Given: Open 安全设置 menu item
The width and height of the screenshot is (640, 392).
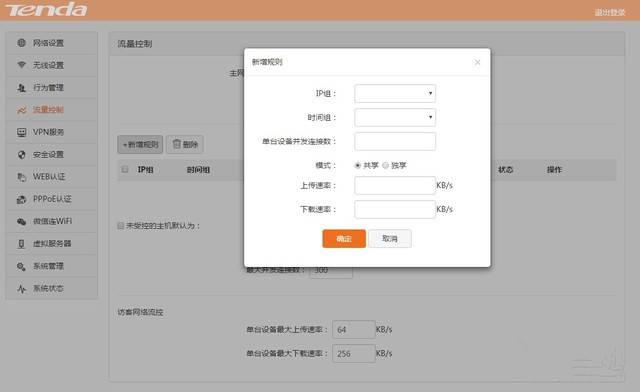Looking at the screenshot, I should [x=51, y=154].
